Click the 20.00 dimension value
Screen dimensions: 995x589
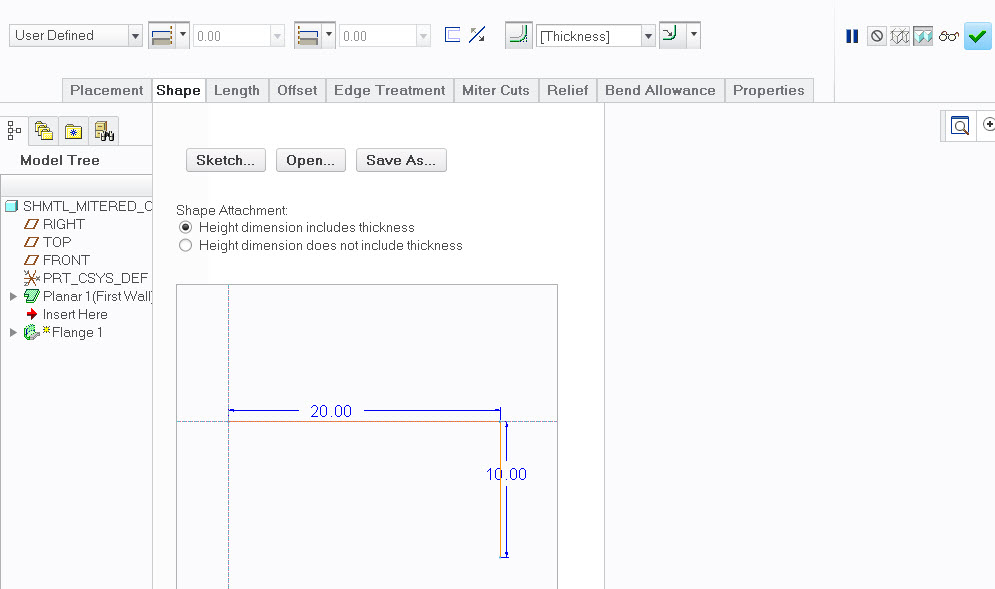tap(330, 411)
